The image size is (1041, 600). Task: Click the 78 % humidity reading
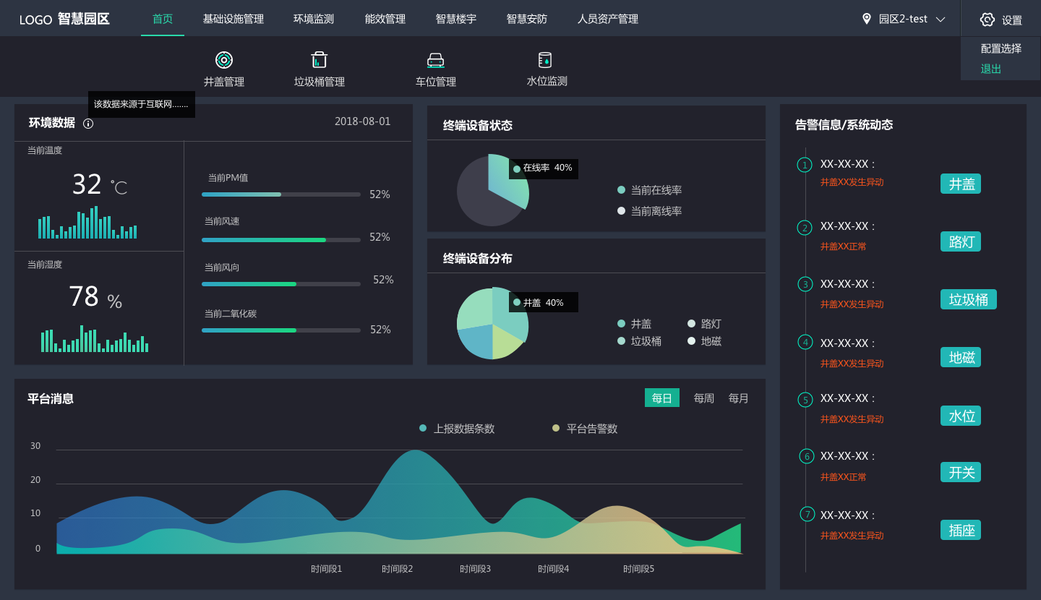click(95, 297)
